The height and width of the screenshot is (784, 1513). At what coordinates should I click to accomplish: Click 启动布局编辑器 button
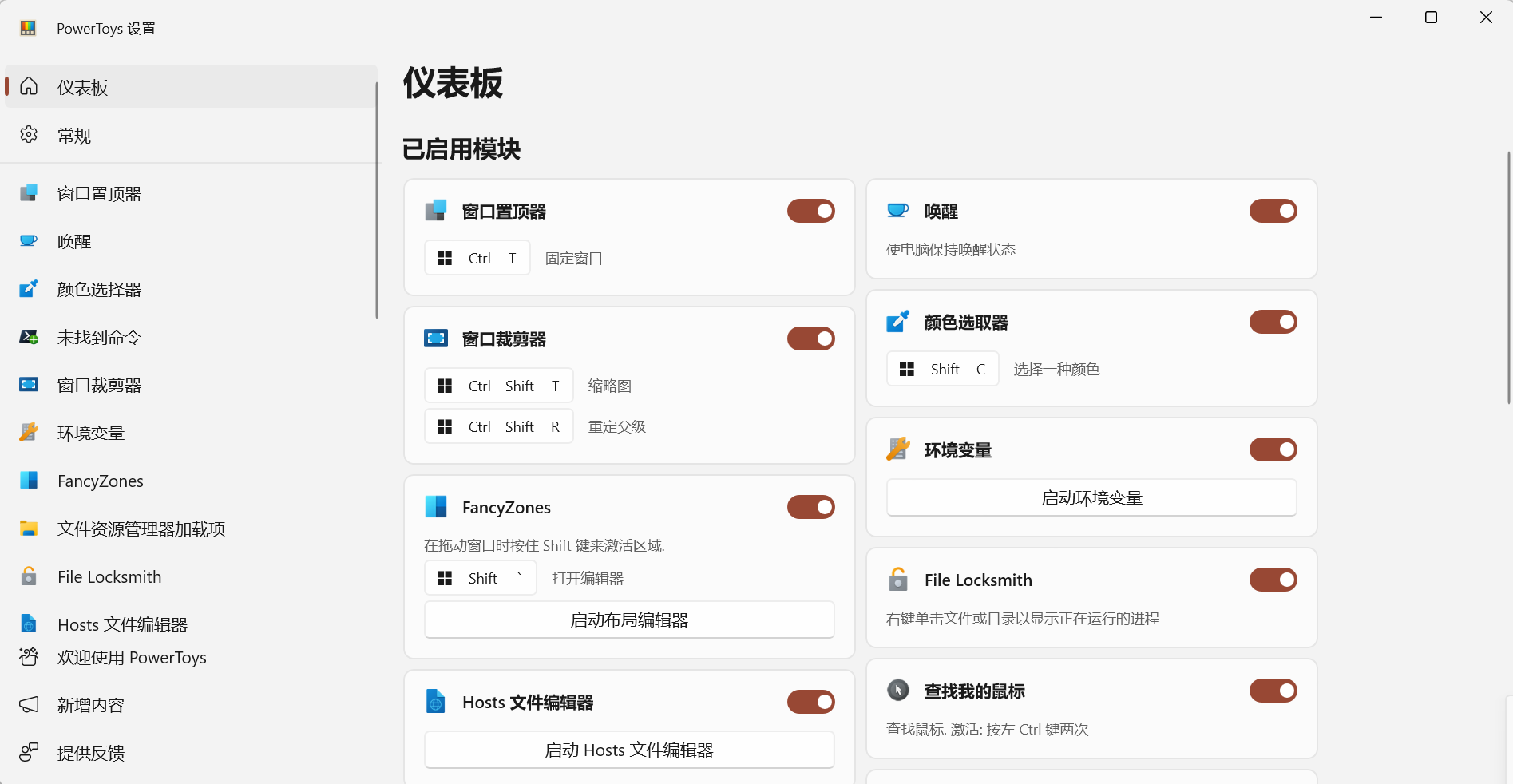tap(629, 620)
